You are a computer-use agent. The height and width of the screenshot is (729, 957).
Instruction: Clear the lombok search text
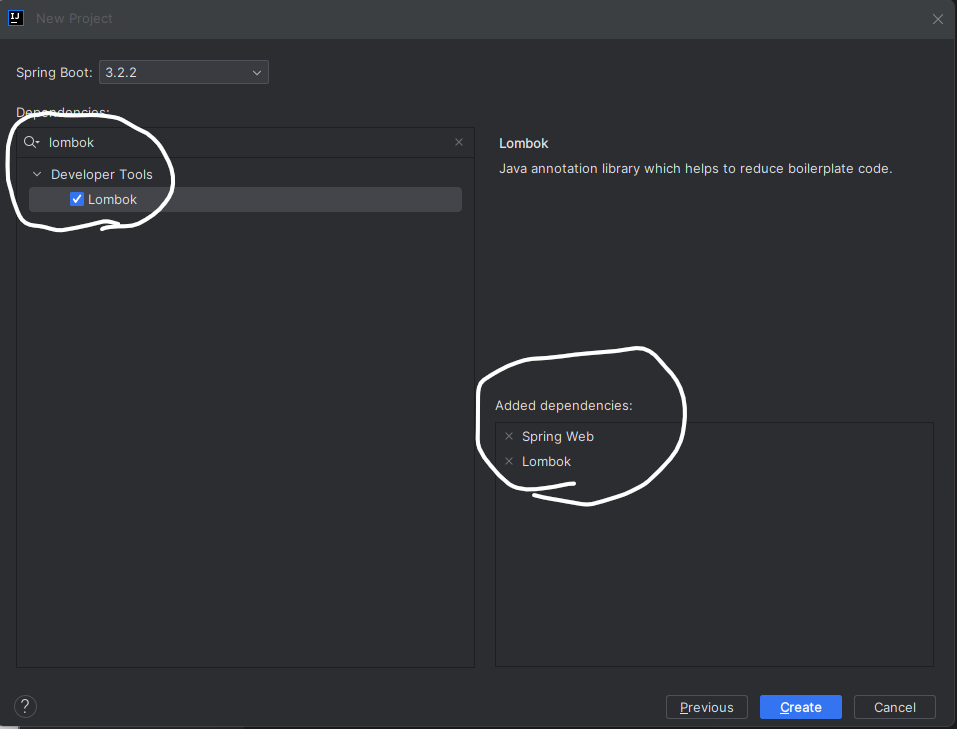coord(459,142)
